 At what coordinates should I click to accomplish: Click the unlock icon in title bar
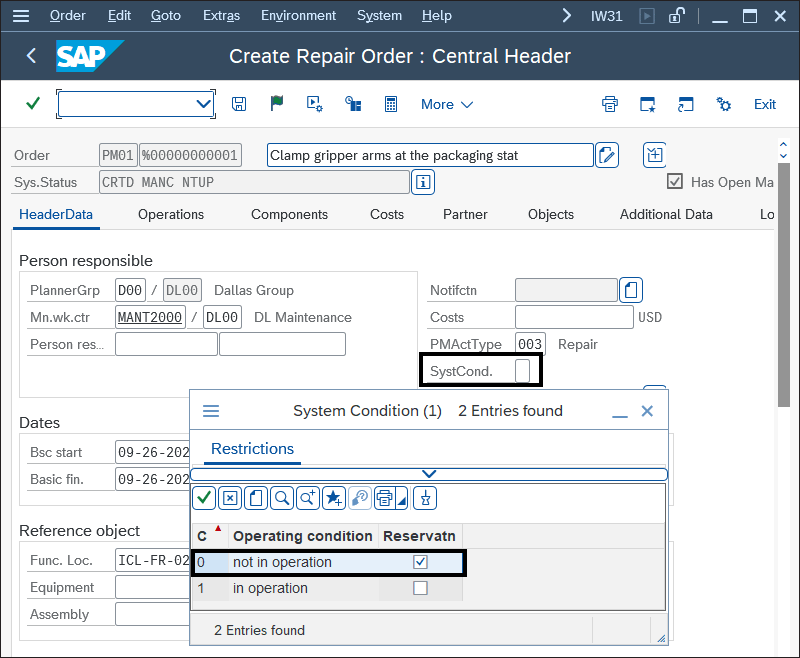tap(677, 16)
